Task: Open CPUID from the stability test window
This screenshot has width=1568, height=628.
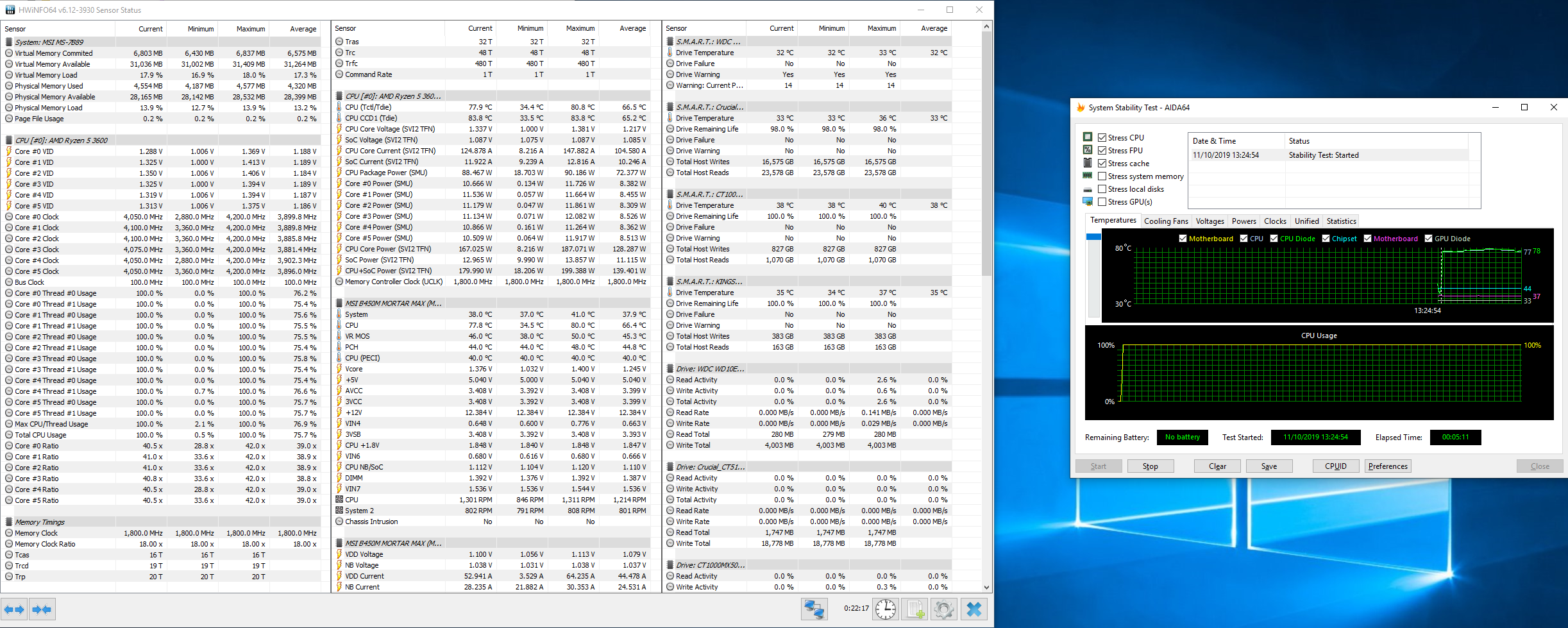Action: point(1336,466)
